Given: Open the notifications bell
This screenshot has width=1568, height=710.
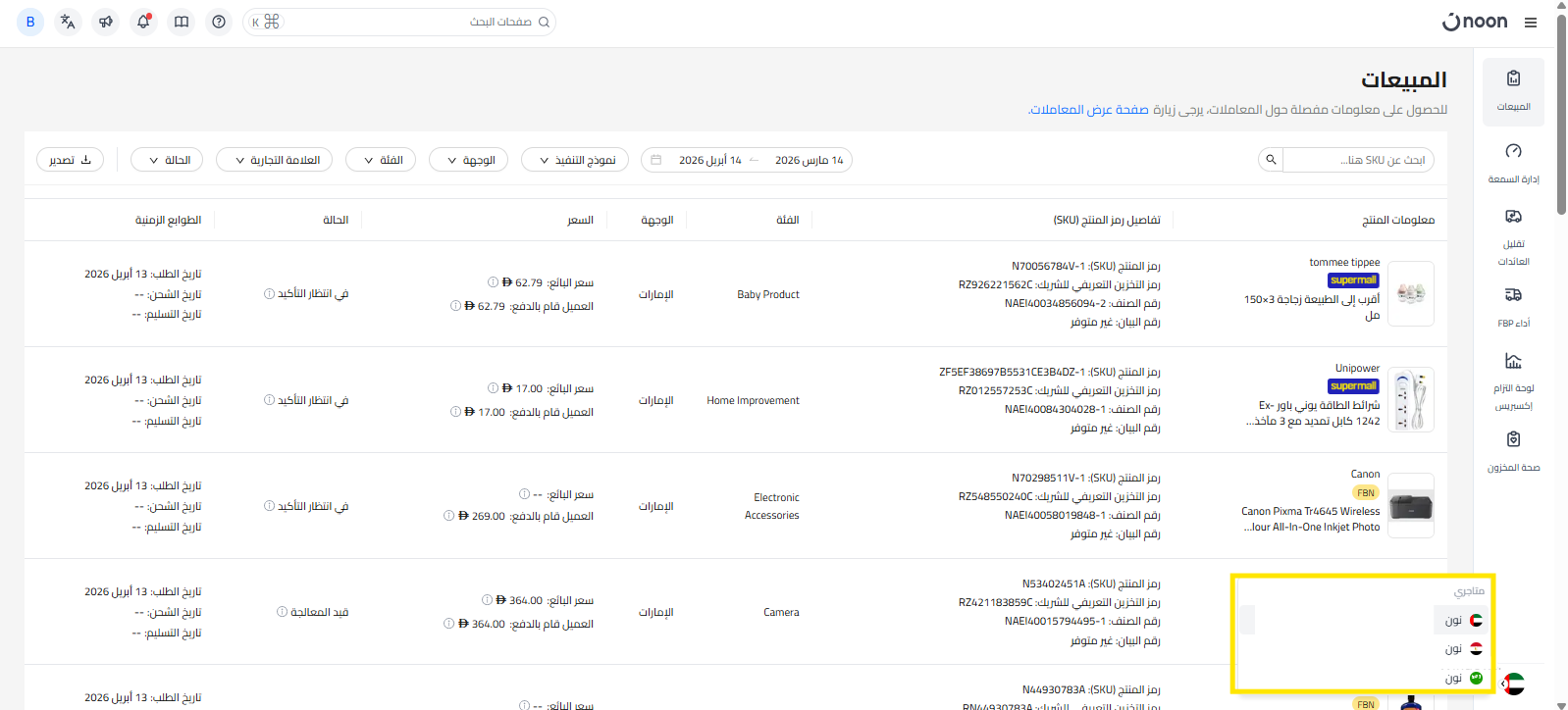Looking at the screenshot, I should tap(143, 22).
